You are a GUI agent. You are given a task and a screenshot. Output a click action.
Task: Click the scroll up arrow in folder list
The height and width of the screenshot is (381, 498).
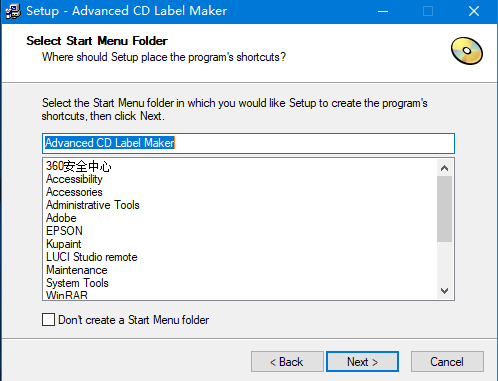tap(444, 168)
